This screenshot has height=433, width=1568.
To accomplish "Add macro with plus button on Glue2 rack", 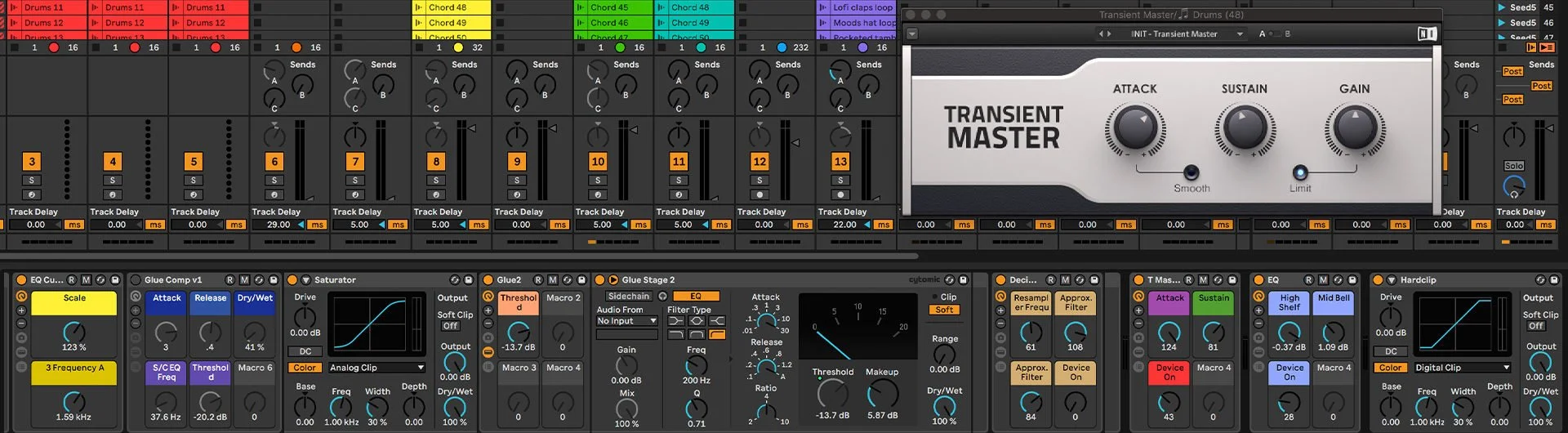I will pyautogui.click(x=488, y=310).
